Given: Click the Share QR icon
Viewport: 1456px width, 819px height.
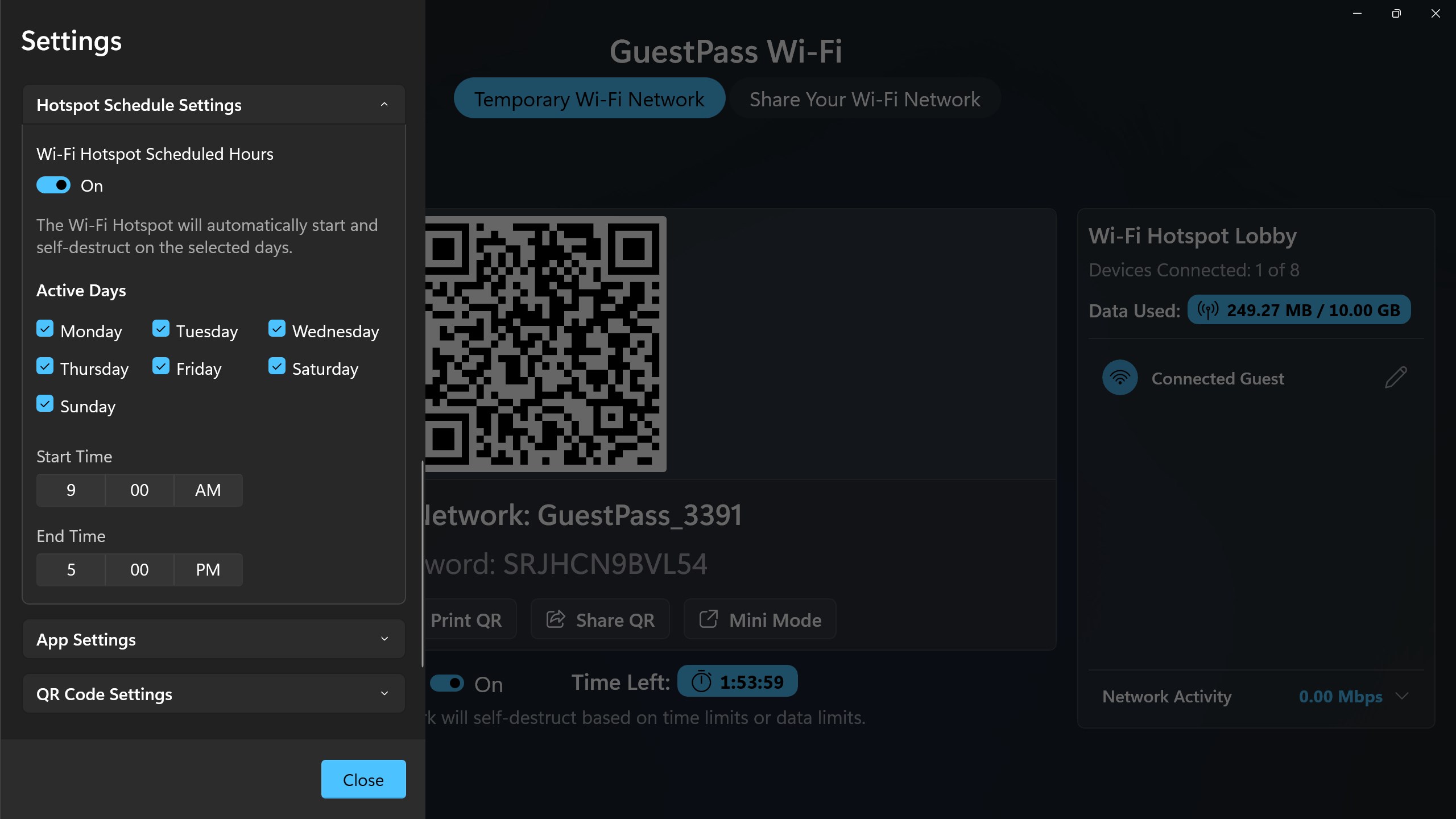Looking at the screenshot, I should tap(556, 619).
